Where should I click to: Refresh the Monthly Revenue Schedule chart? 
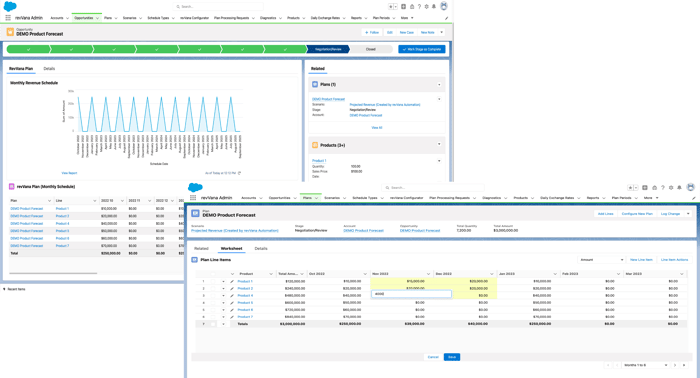(x=240, y=173)
